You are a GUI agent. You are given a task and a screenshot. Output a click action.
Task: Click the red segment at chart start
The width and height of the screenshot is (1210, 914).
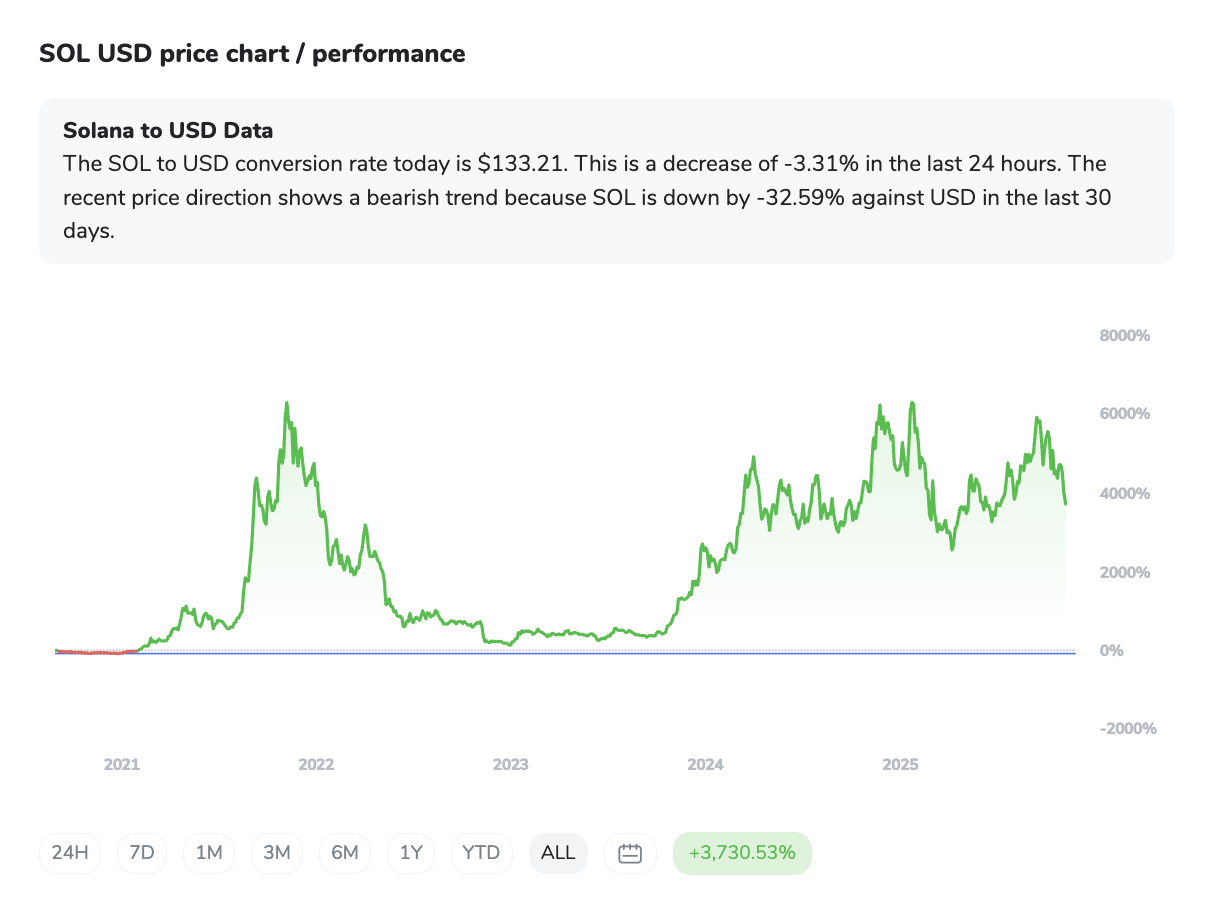(x=95, y=652)
